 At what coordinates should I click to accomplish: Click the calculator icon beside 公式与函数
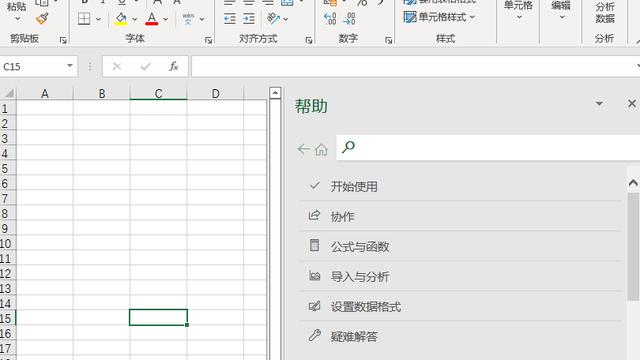click(314, 245)
